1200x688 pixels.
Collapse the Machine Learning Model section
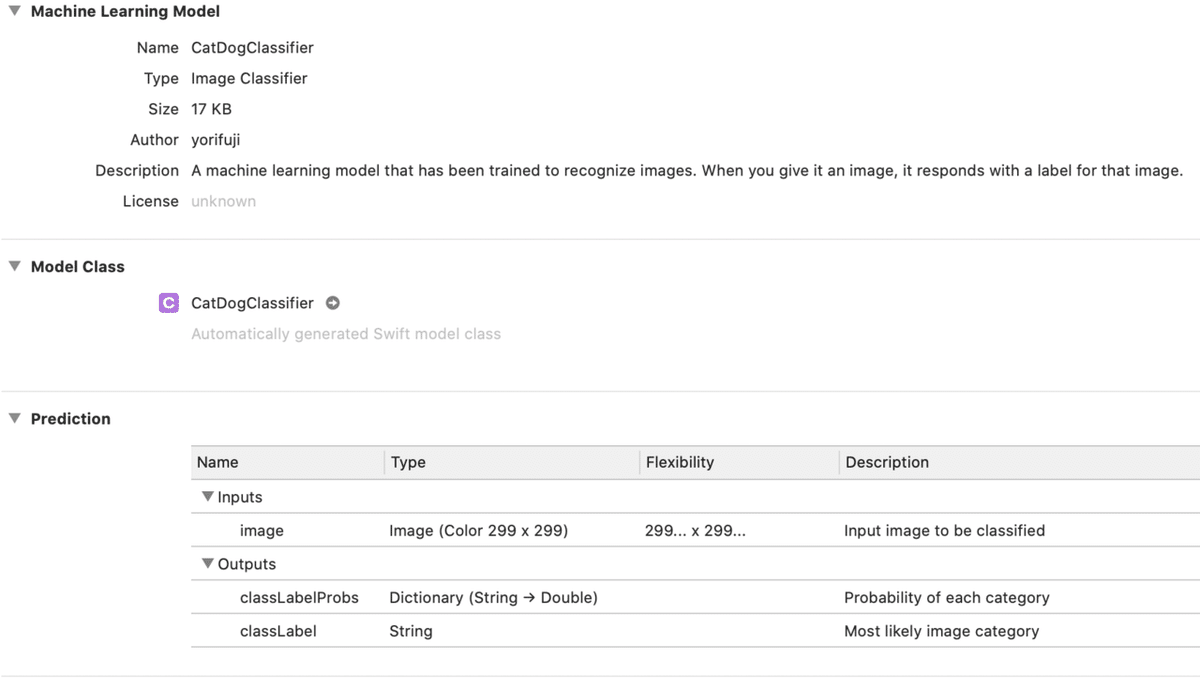pyautogui.click(x=15, y=11)
